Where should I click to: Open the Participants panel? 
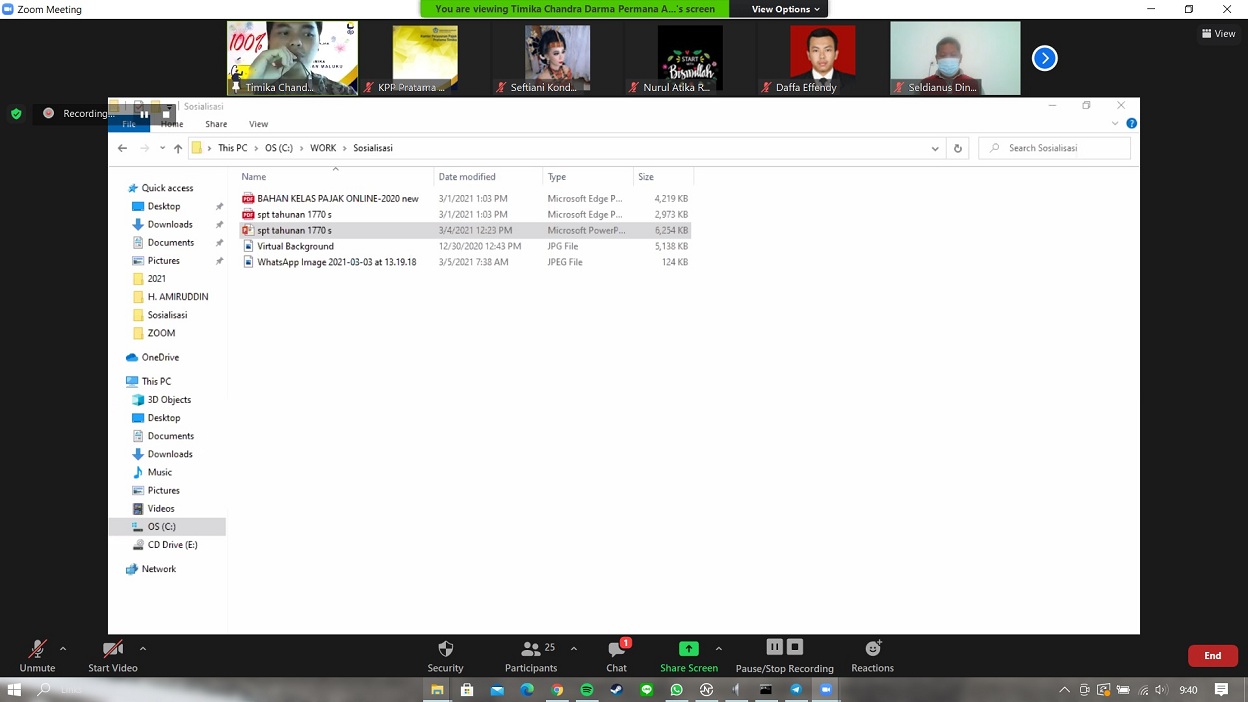coord(531,649)
